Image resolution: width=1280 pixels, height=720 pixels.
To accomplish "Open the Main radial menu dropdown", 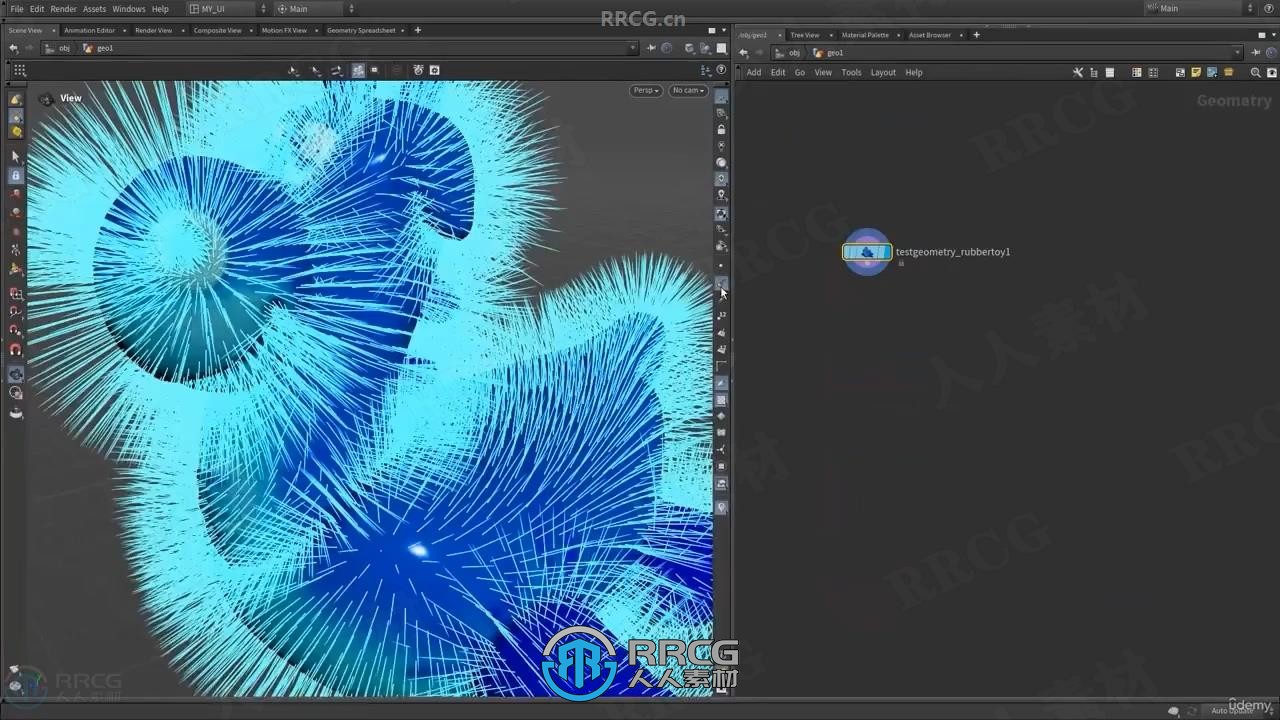I will click(x=314, y=8).
